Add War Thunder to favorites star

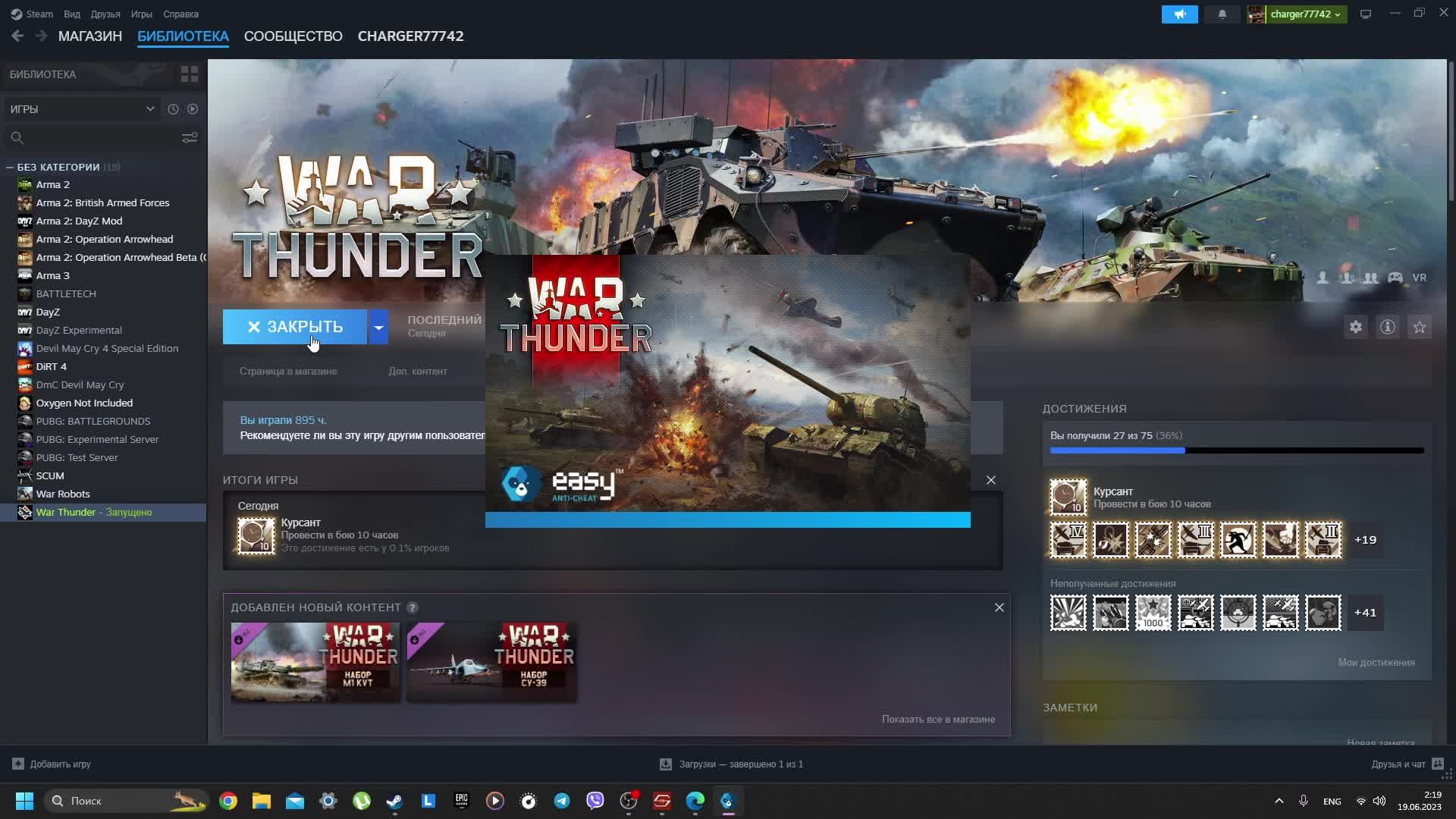click(x=1419, y=327)
